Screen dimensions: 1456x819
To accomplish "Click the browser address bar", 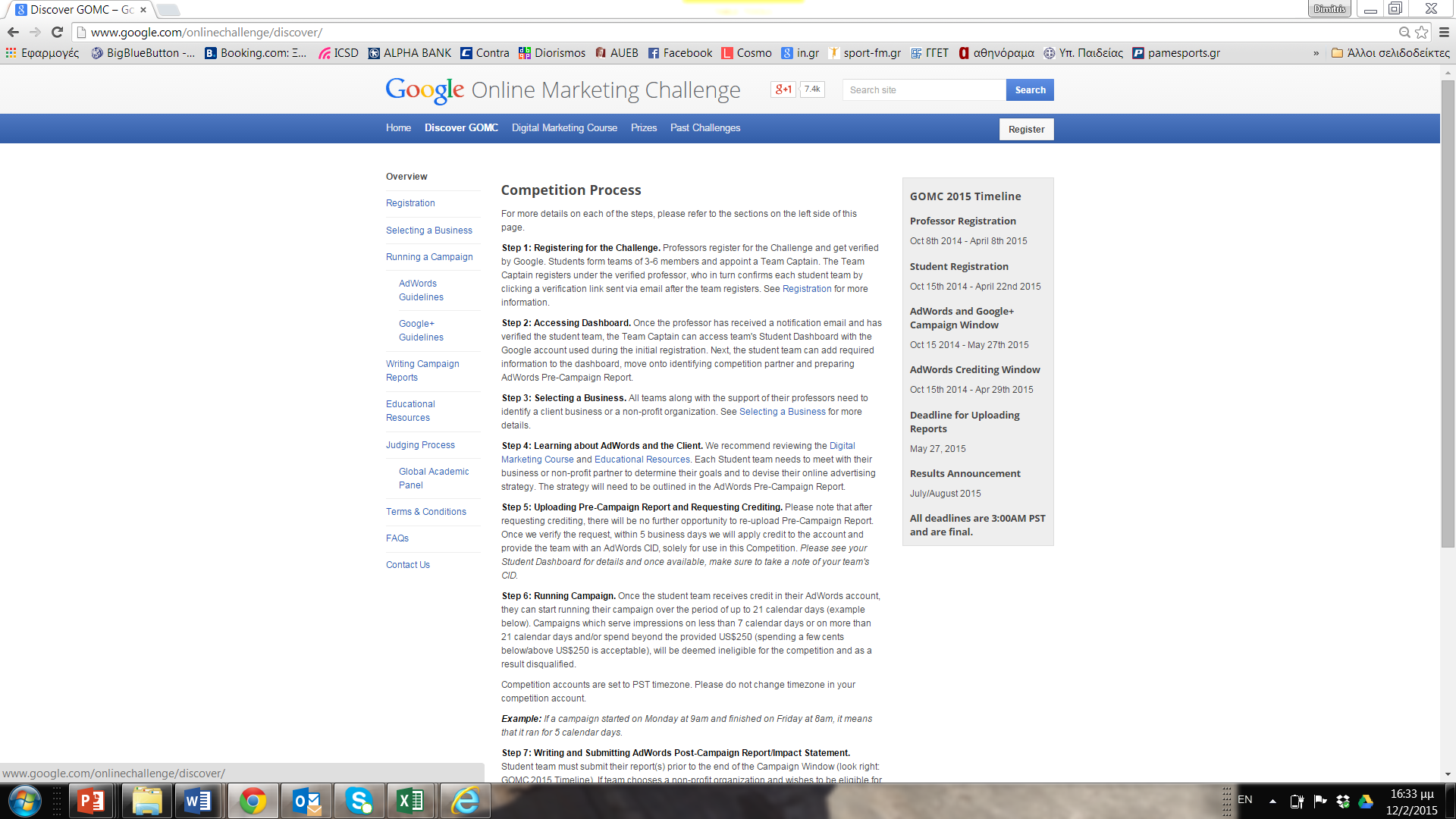I will (736, 33).
